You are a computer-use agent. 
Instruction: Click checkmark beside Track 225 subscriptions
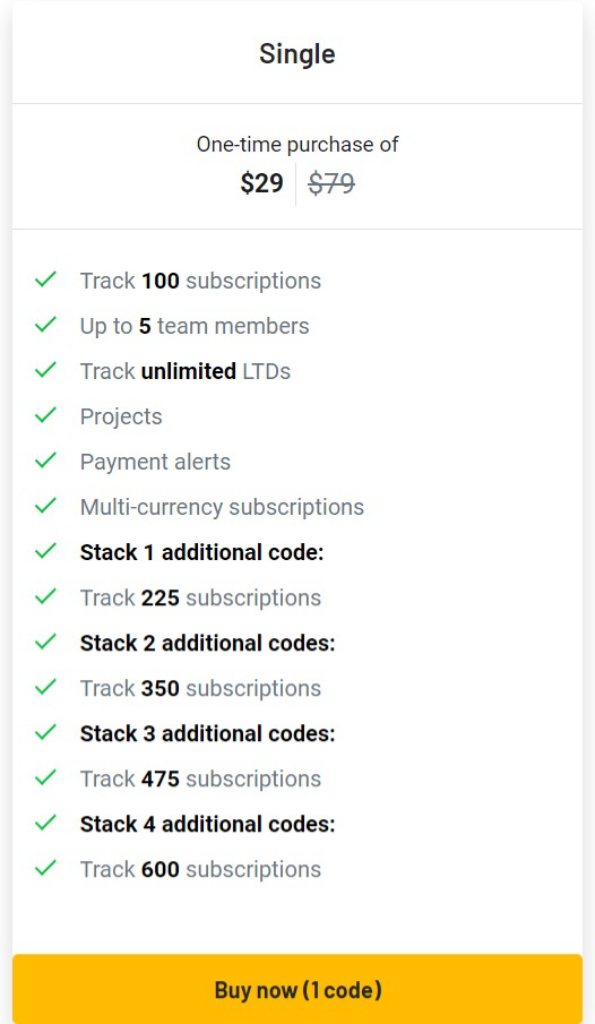tap(46, 596)
